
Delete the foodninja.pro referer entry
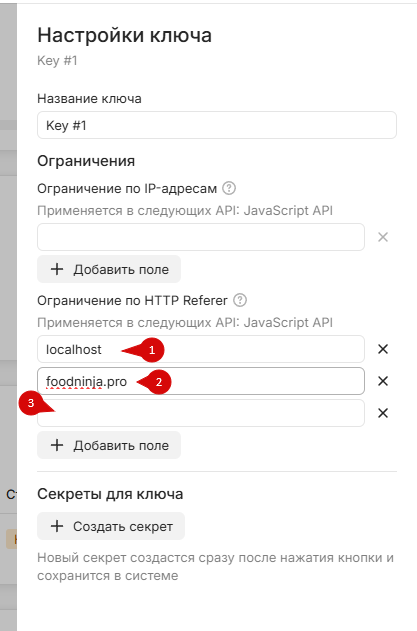point(383,381)
